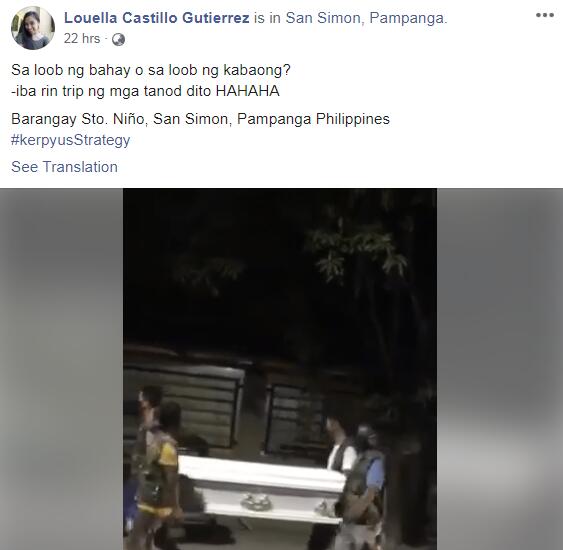The image size is (563, 550).
Task: Open the #kerpyusStrategy hashtag
Action: coord(71,140)
